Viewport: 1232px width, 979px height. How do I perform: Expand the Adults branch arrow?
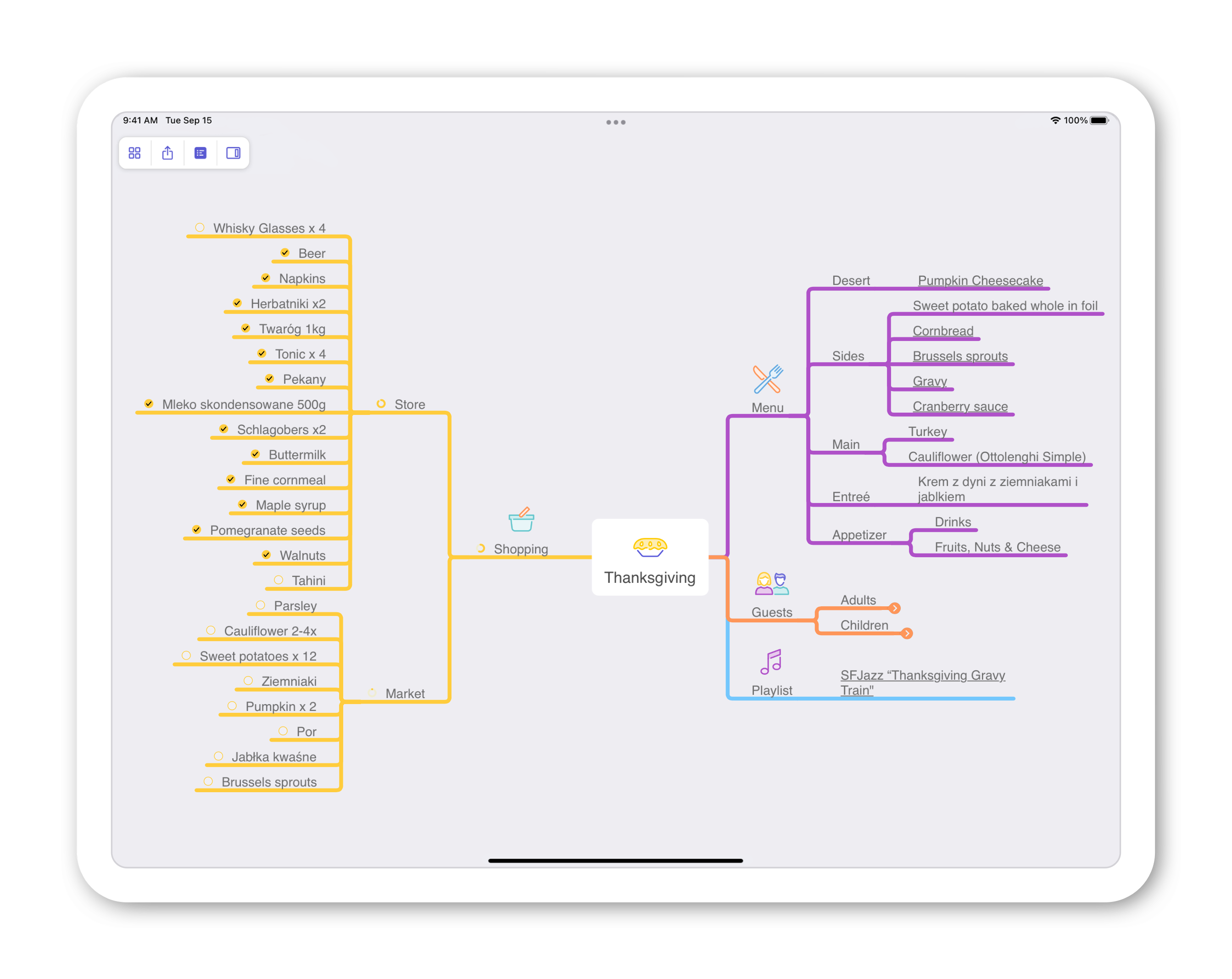pos(895,608)
